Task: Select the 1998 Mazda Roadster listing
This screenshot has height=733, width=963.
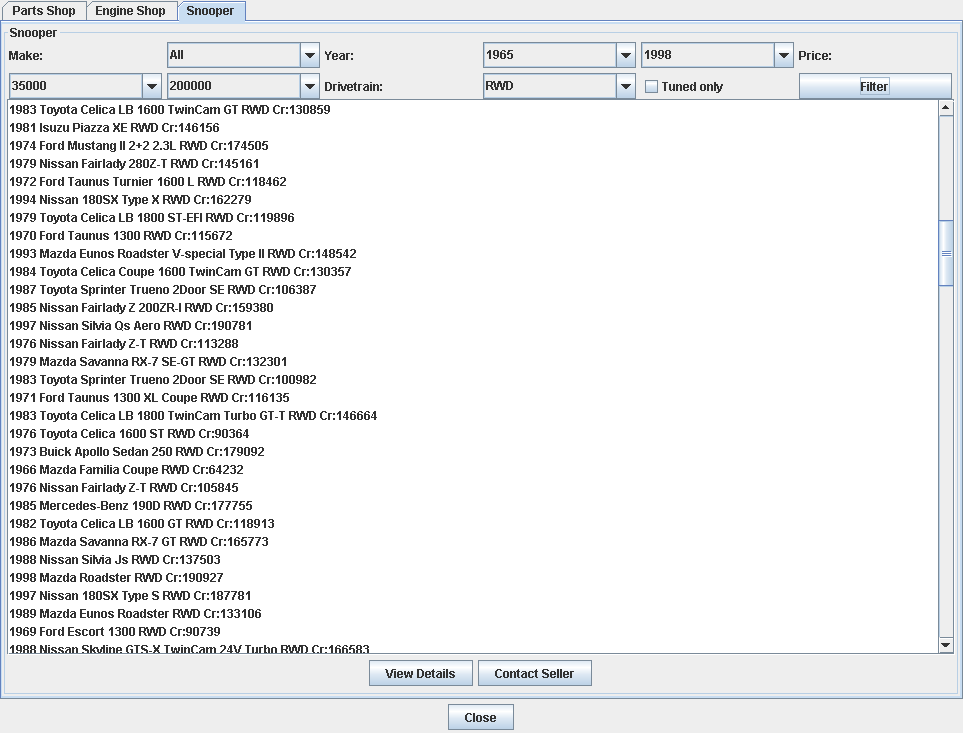Action: pyautogui.click(x=473, y=578)
